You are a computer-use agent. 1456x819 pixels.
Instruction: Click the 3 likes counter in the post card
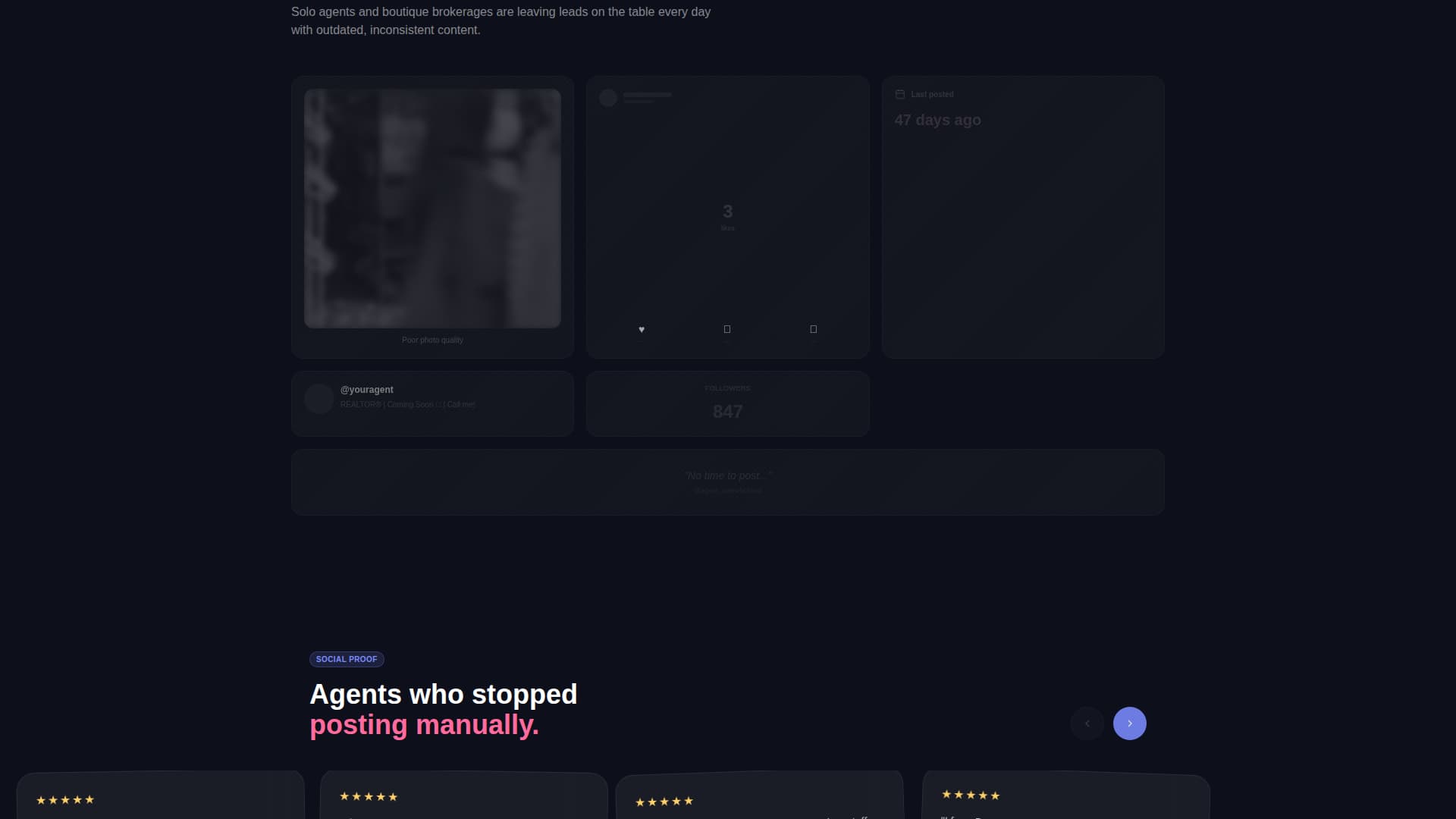coord(727,216)
